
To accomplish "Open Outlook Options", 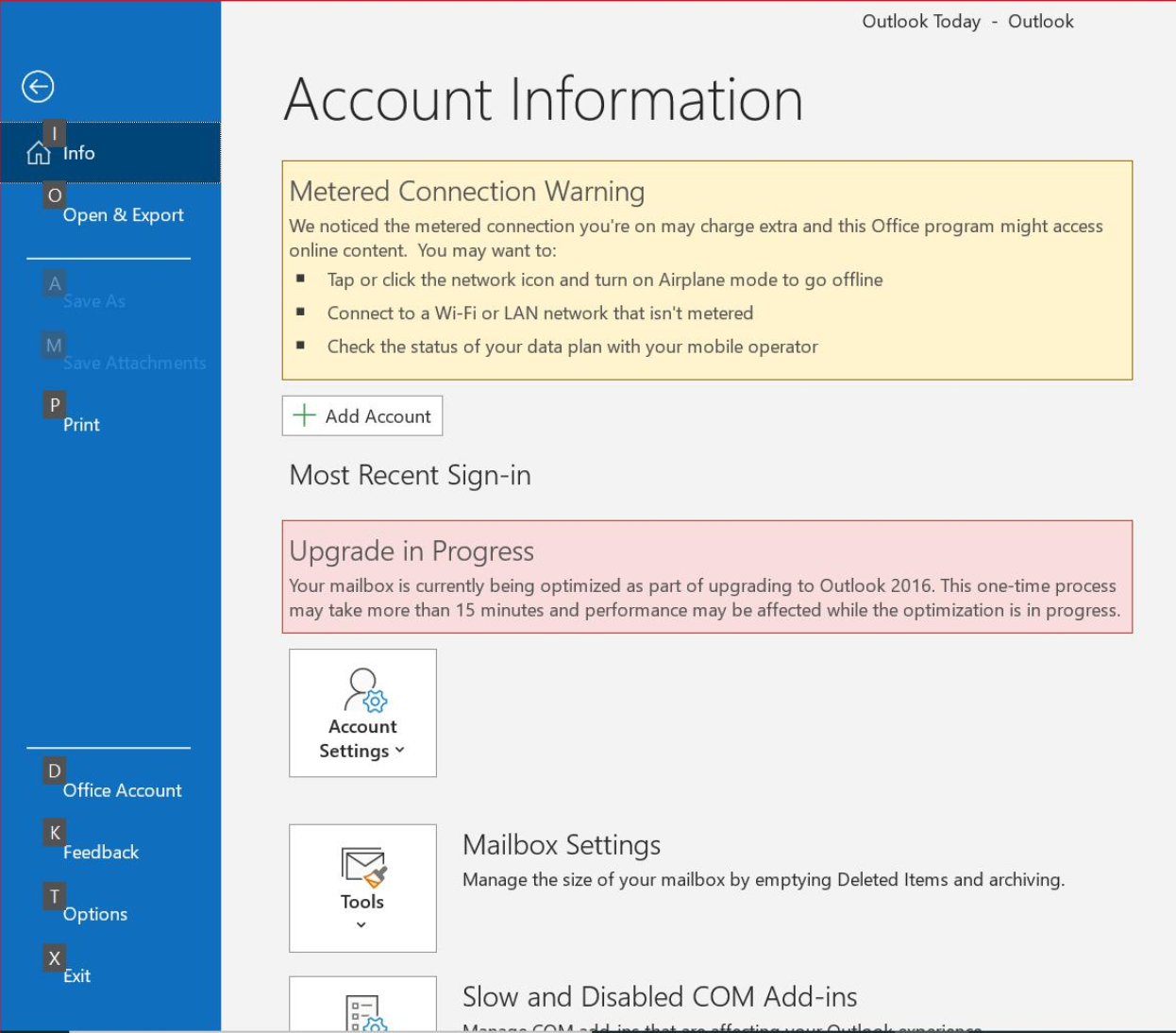I will tap(110, 914).
